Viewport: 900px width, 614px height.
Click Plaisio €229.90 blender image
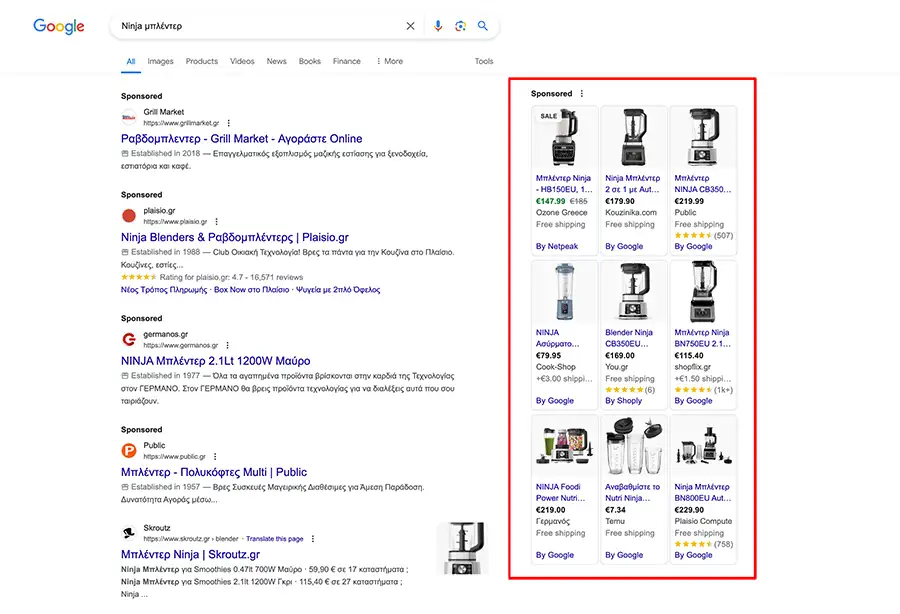pyautogui.click(x=703, y=446)
